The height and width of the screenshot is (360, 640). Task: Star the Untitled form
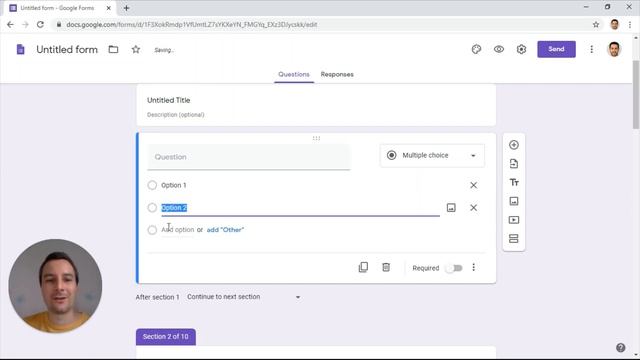click(136, 49)
